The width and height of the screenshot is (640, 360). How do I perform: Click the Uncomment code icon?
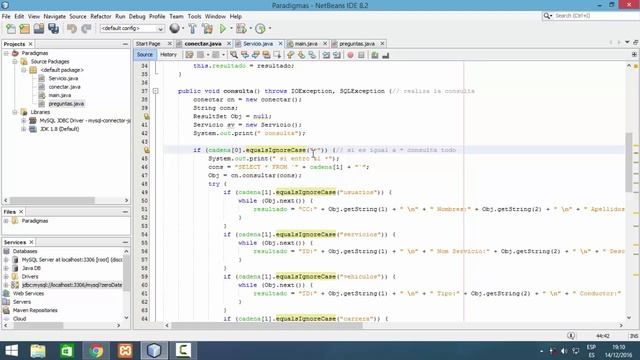(x=386, y=55)
